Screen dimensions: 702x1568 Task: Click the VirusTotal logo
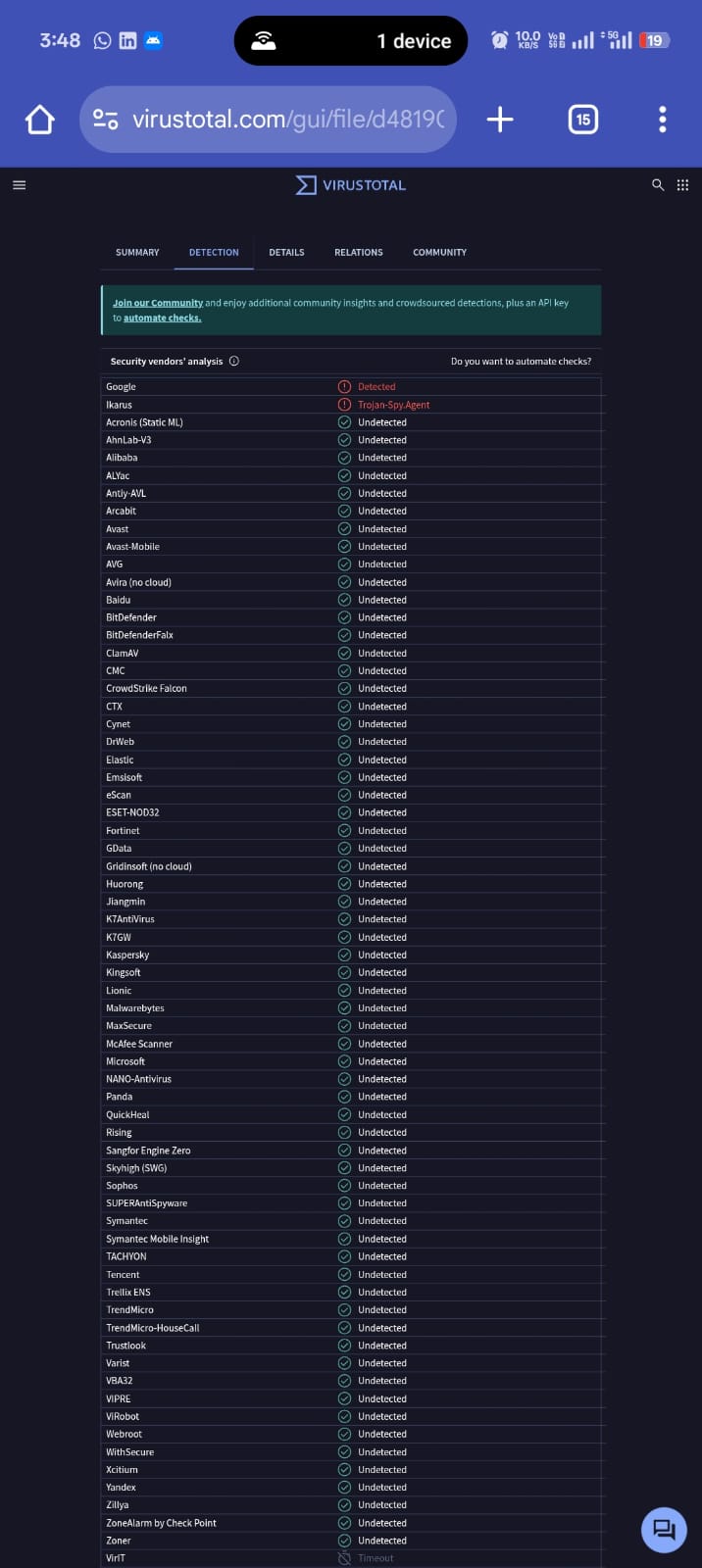point(351,184)
